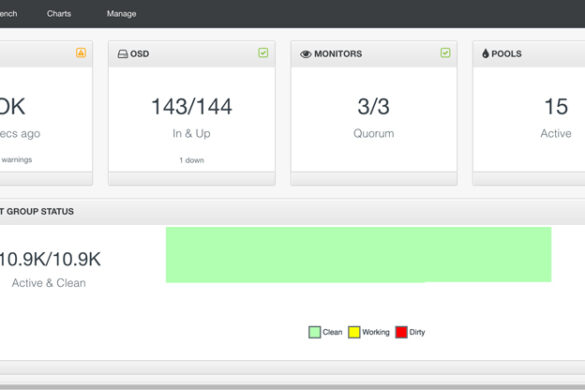Click the OSD panel title
585x390 pixels.
[x=140, y=54]
